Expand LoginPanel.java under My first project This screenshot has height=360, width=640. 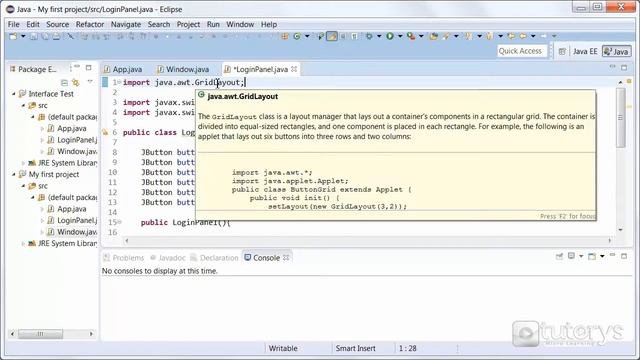(x=42, y=220)
